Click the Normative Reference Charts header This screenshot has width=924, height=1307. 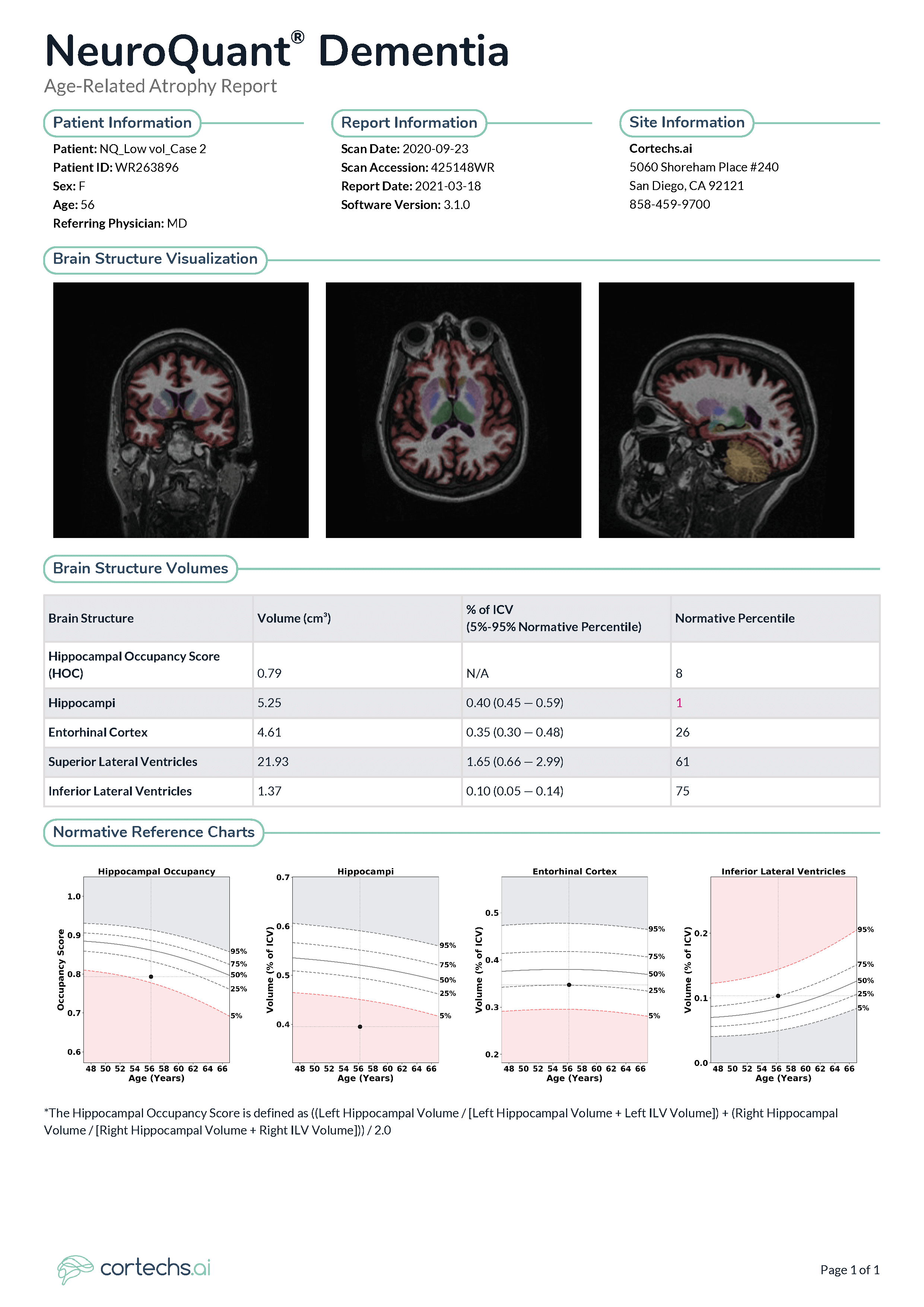click(x=153, y=832)
